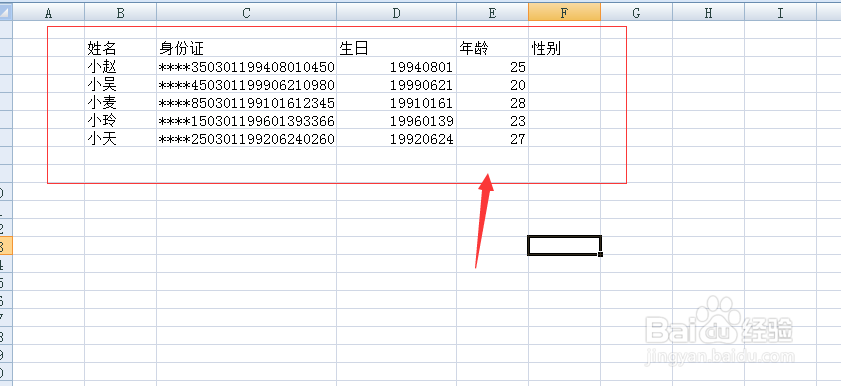
Task: Select birthday cell 19910161
Action: [396, 102]
